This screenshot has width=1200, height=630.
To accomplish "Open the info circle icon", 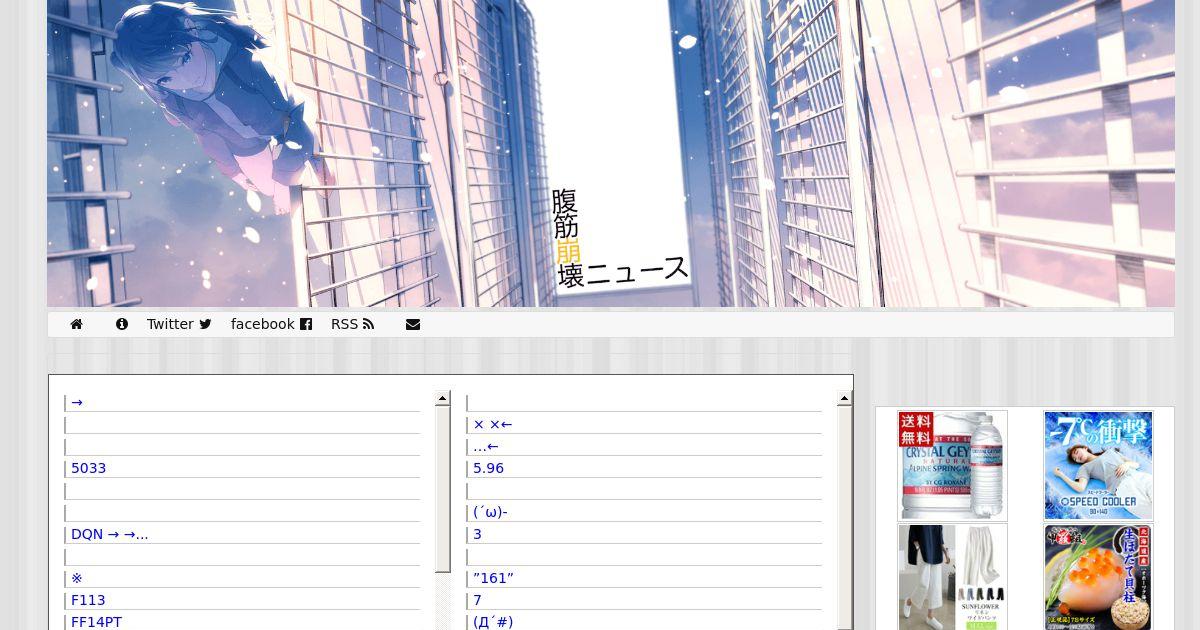I will (x=122, y=324).
